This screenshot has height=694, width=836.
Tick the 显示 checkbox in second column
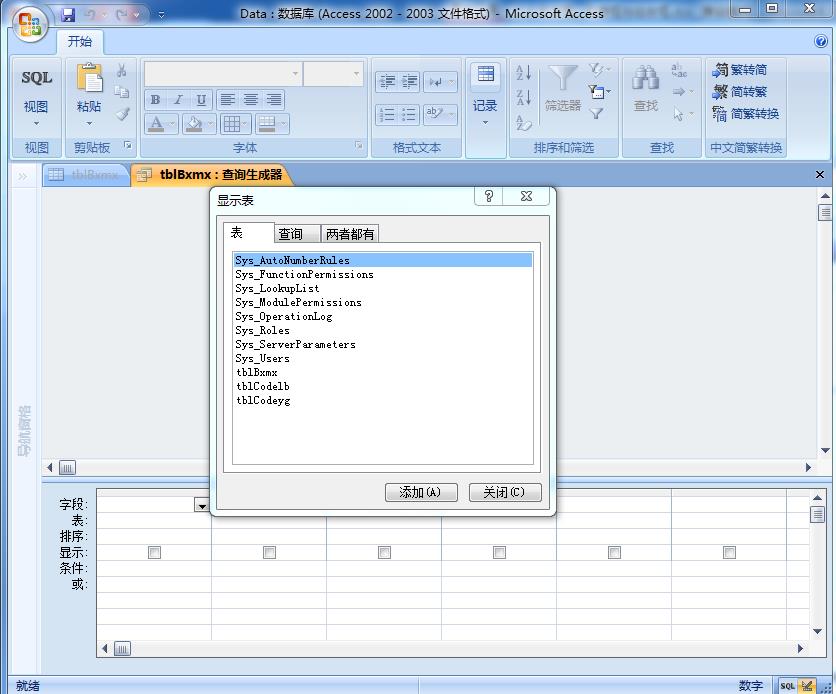(x=269, y=552)
